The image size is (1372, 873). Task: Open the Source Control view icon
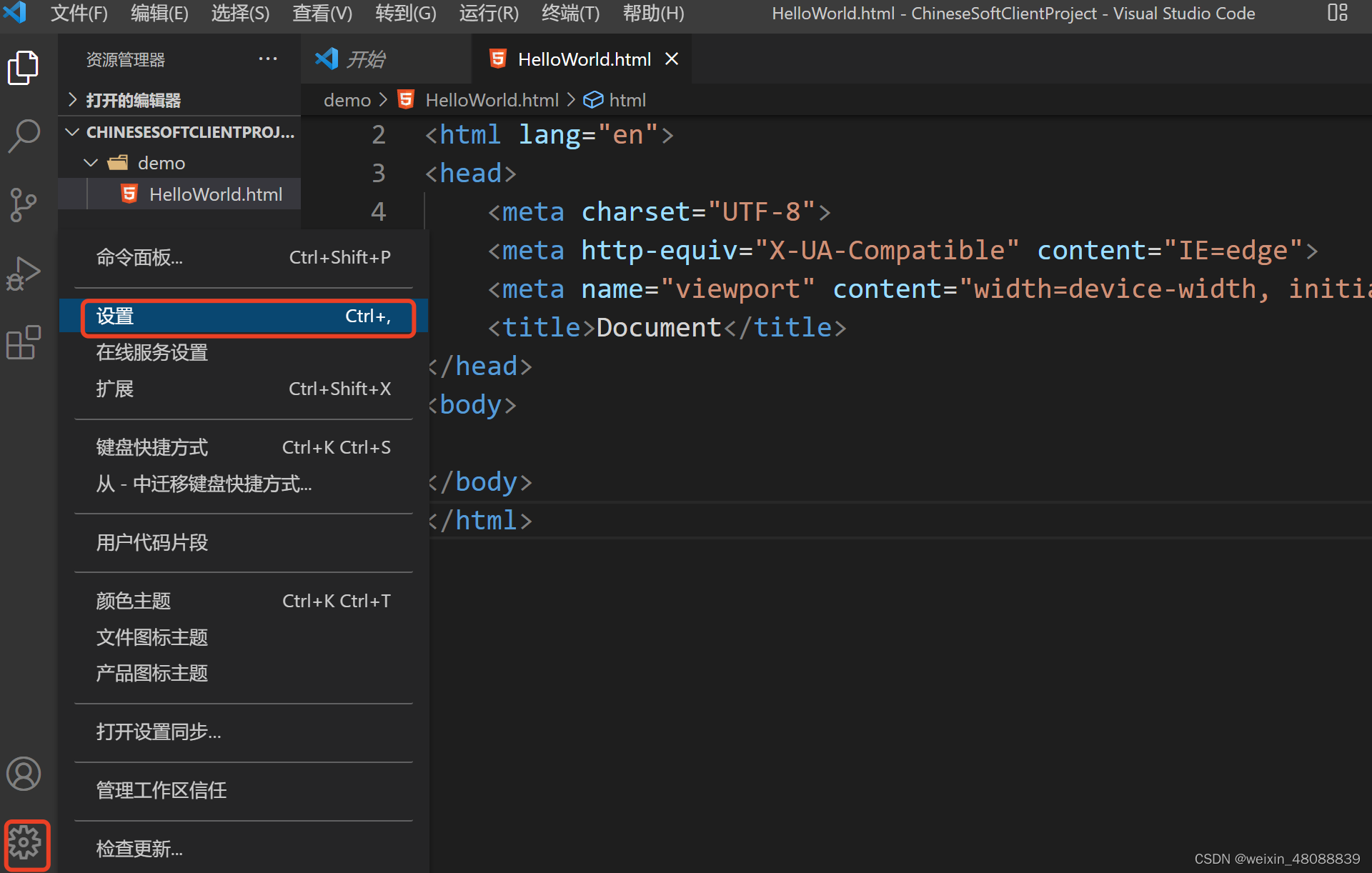tap(24, 205)
